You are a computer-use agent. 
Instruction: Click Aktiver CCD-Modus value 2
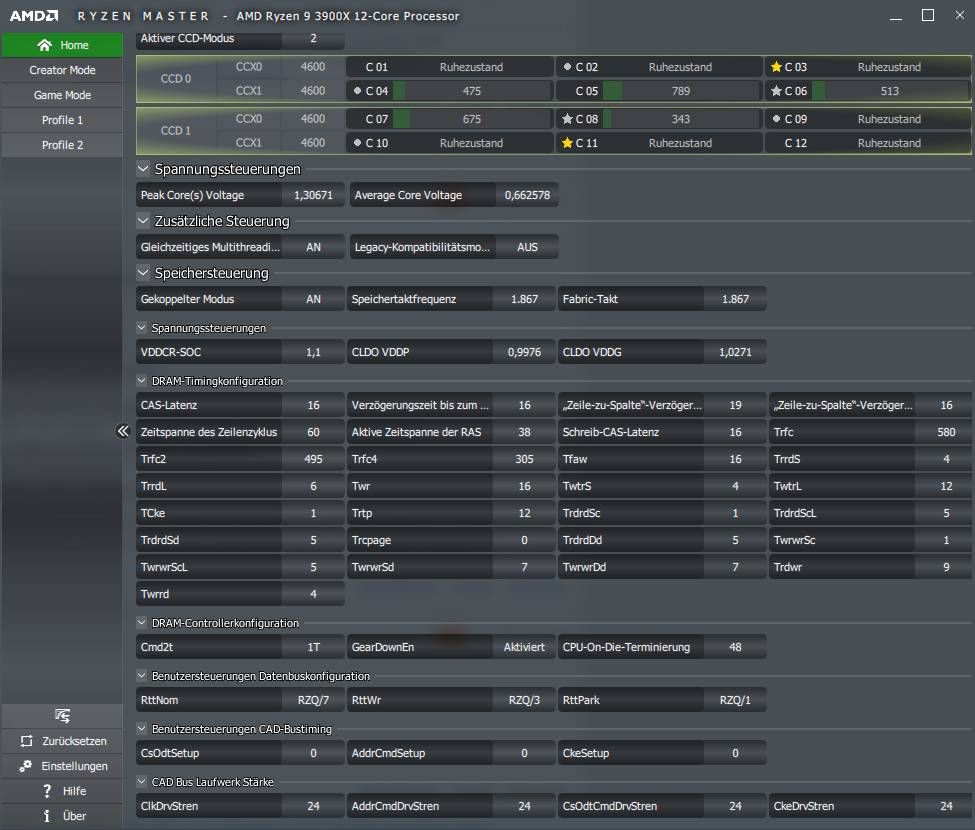(313, 38)
